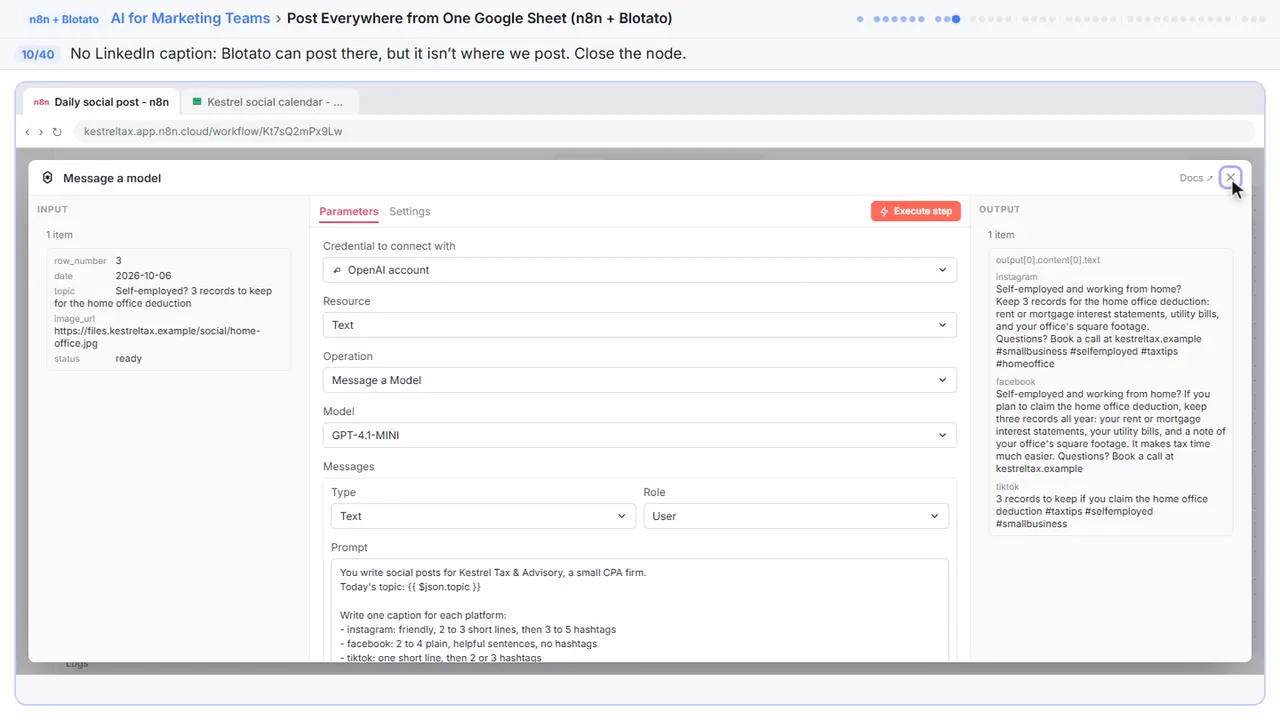The width and height of the screenshot is (1280, 720).
Task: Select the Parameters tab
Action: 349,212
